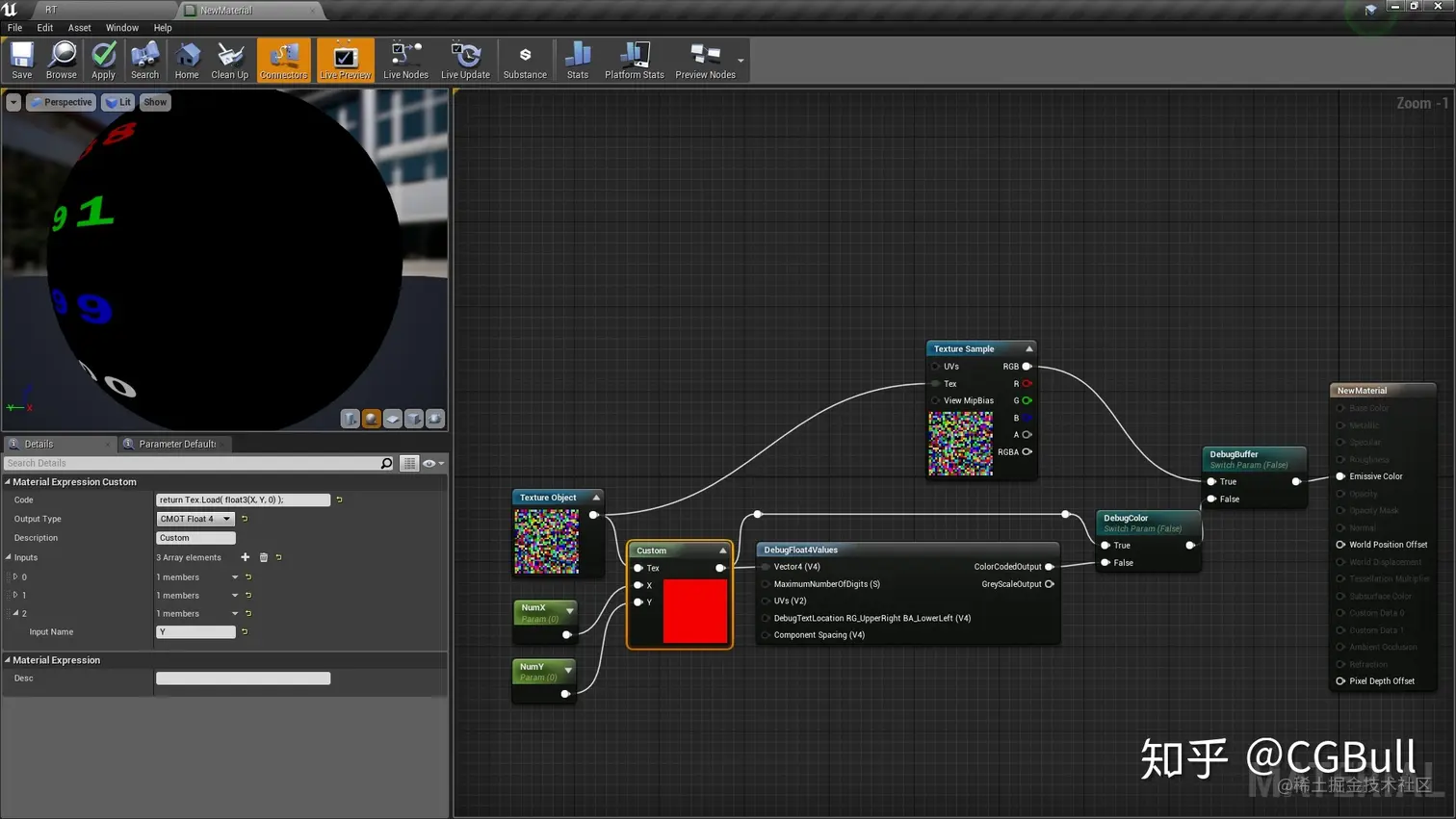Viewport: 1456px width, 819px height.
Task: Open the Lit view mode menu
Action: coord(118,102)
